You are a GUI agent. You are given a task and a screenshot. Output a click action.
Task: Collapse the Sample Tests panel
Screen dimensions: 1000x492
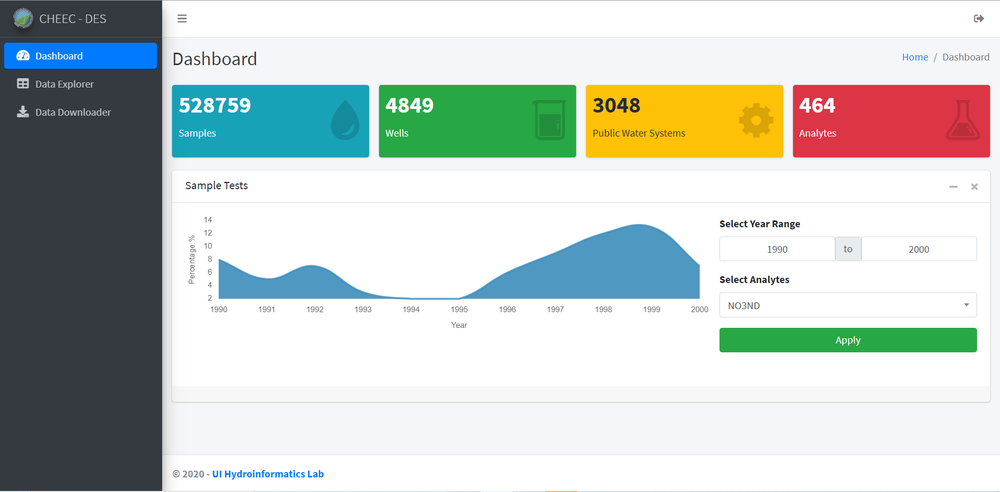coord(953,186)
